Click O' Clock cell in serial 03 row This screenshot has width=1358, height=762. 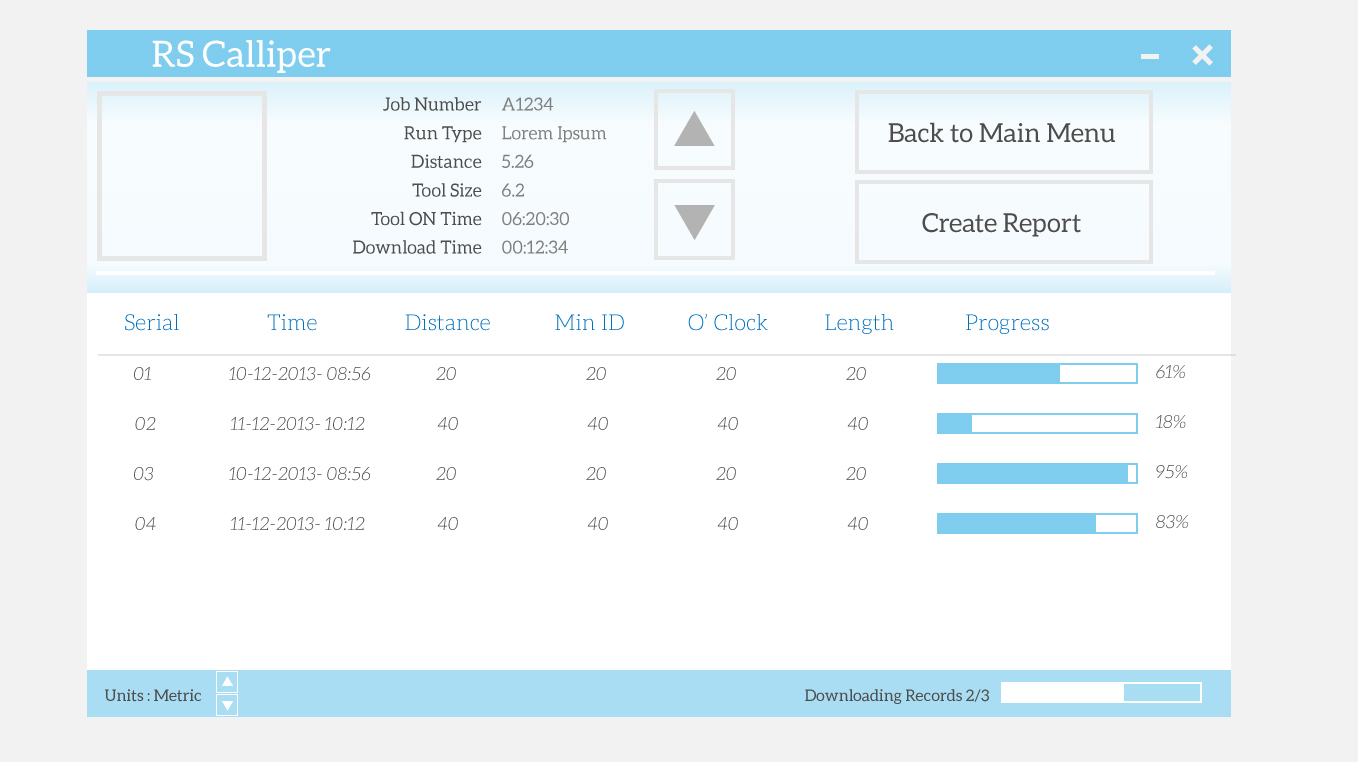pyautogui.click(x=726, y=474)
